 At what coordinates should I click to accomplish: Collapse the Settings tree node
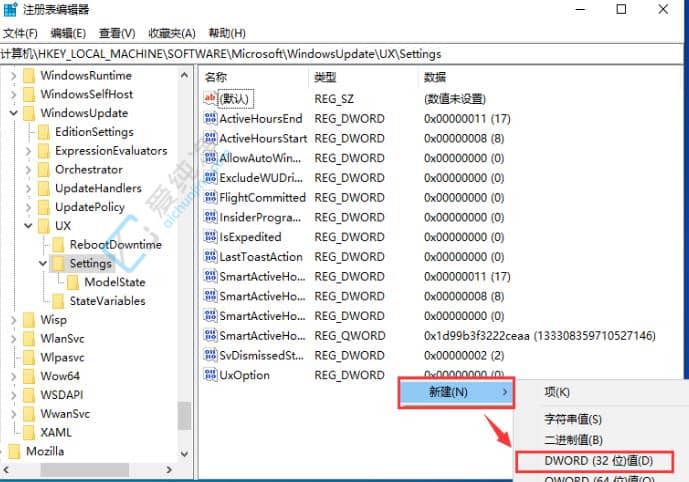pyautogui.click(x=43, y=263)
